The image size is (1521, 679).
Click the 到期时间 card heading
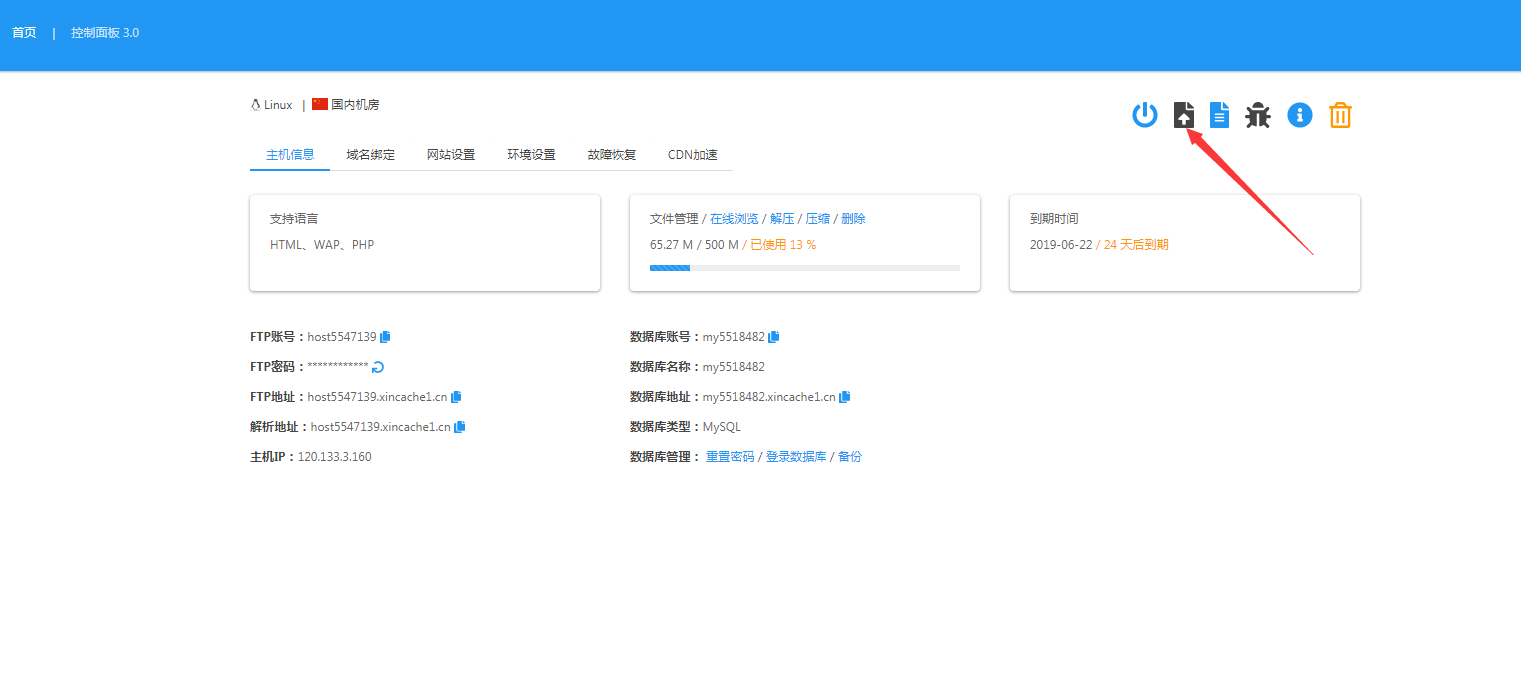1054,218
